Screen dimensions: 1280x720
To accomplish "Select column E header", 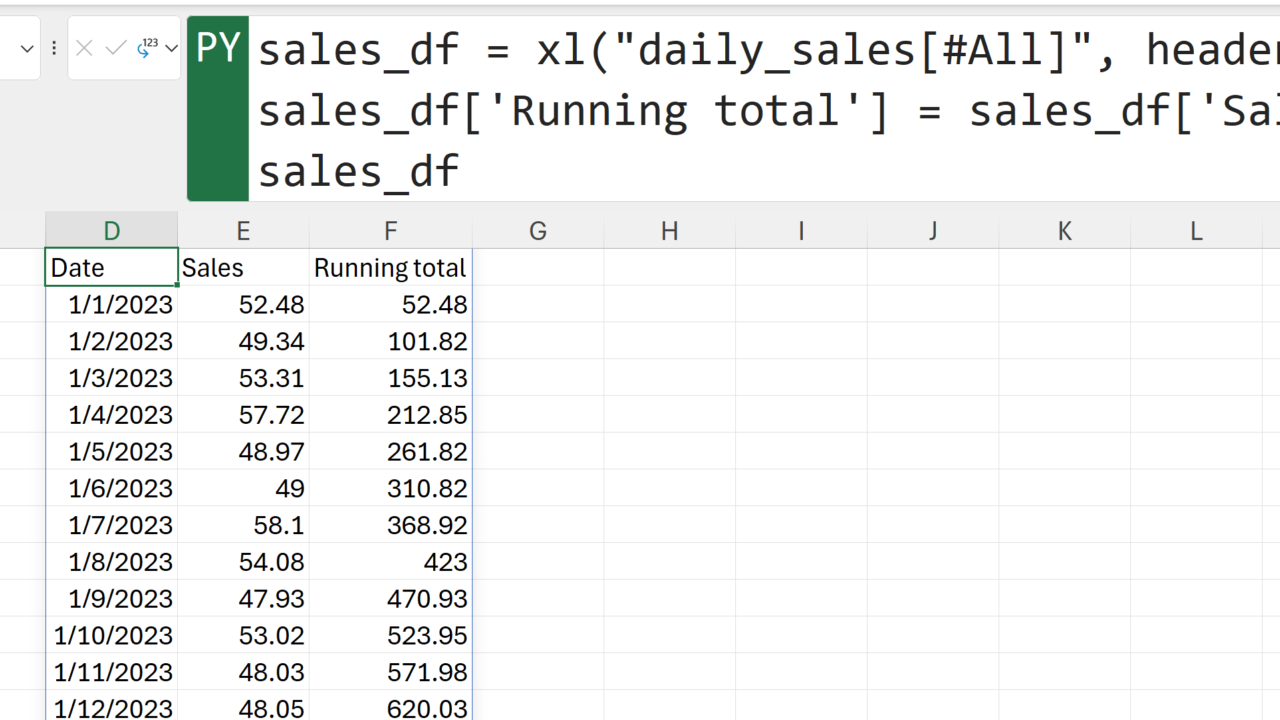I will 243,231.
